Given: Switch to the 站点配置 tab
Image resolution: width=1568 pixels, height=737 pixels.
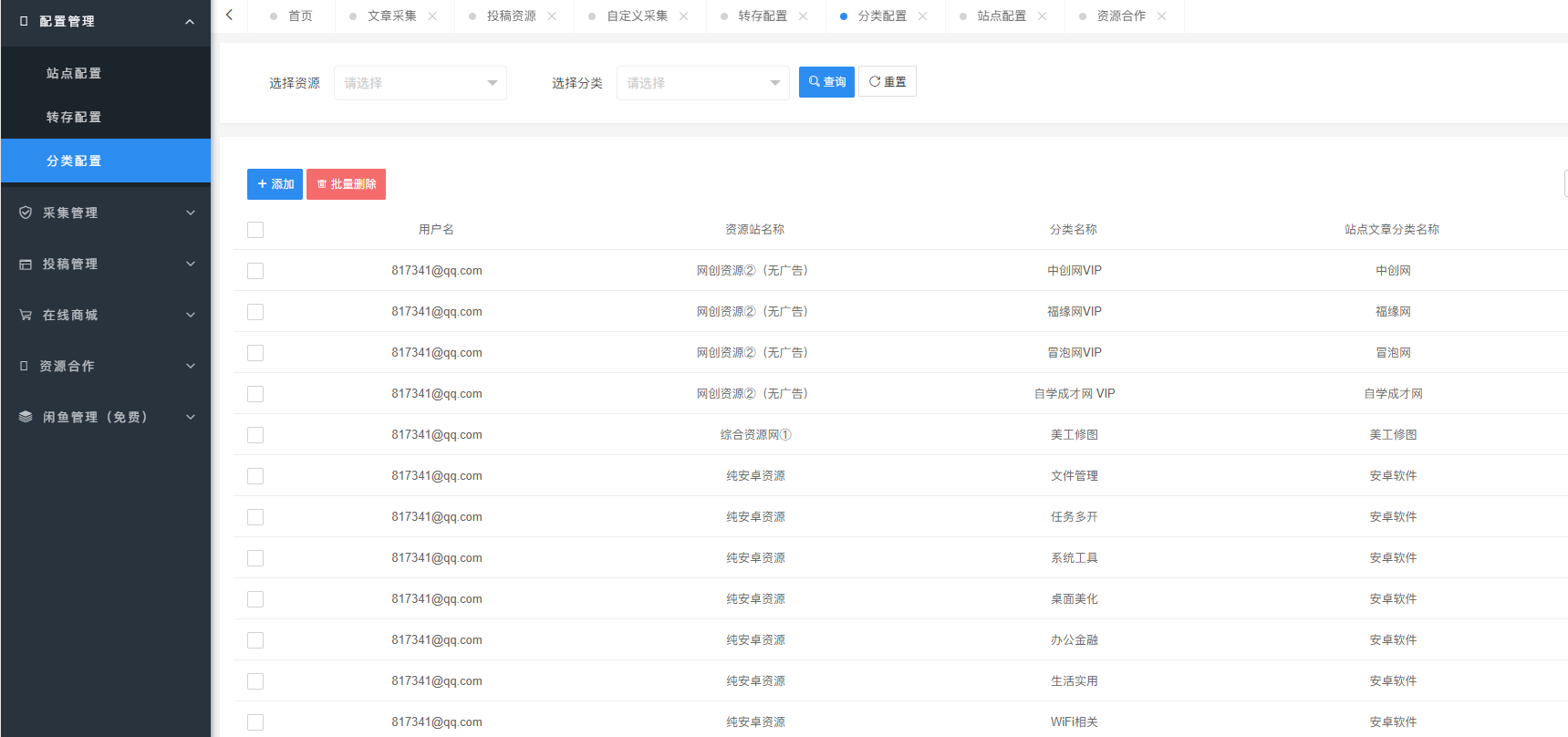Looking at the screenshot, I should [x=1001, y=16].
